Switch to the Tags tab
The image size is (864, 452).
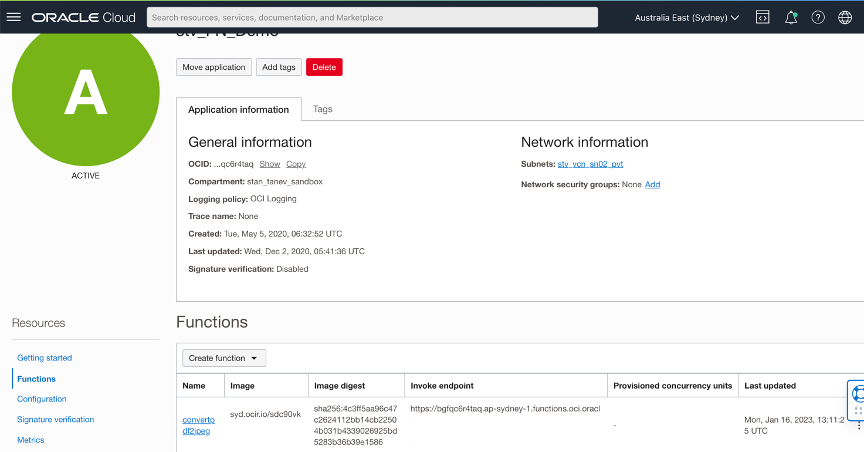(323, 109)
